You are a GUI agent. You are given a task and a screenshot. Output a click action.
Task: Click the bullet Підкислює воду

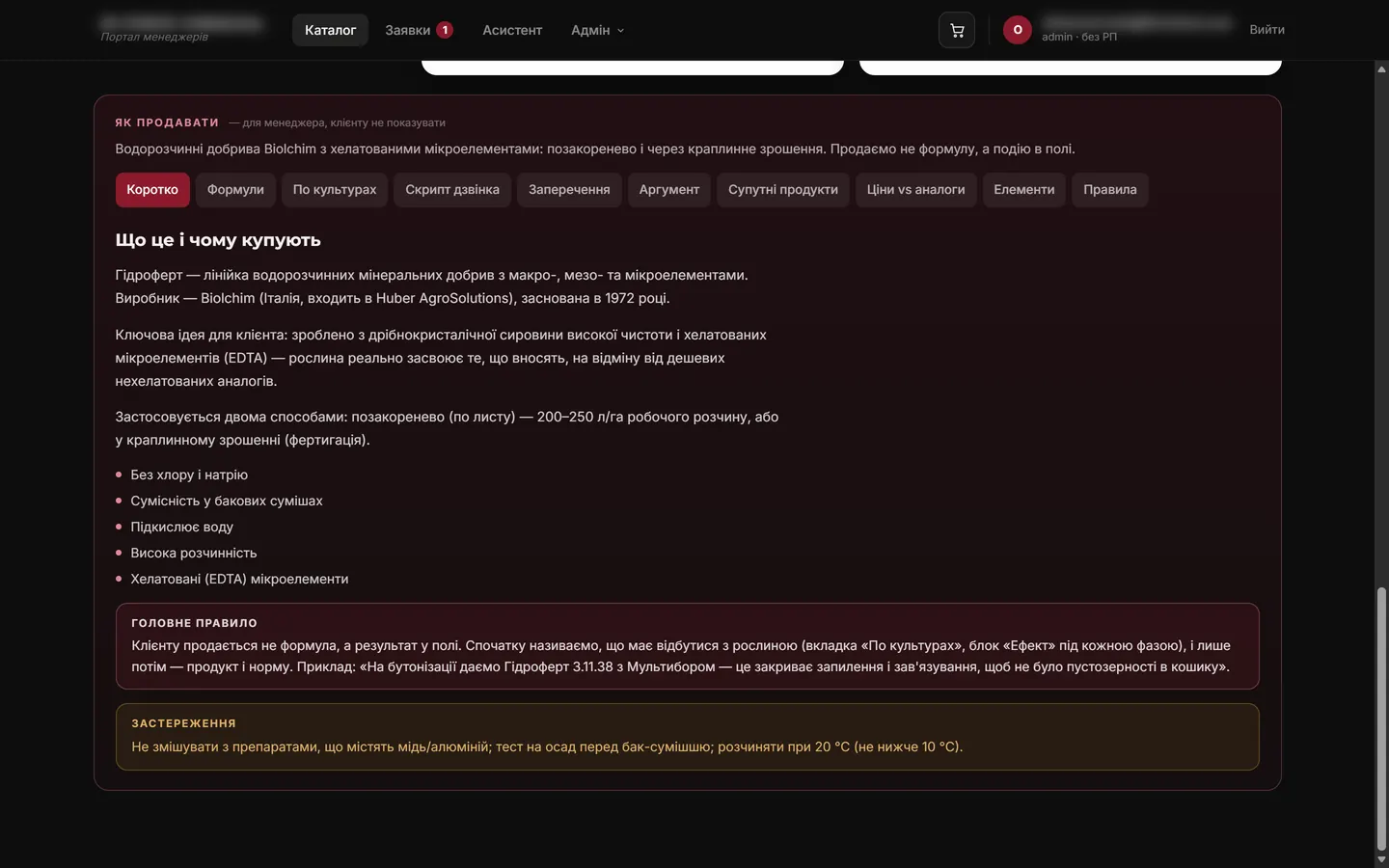coord(181,527)
